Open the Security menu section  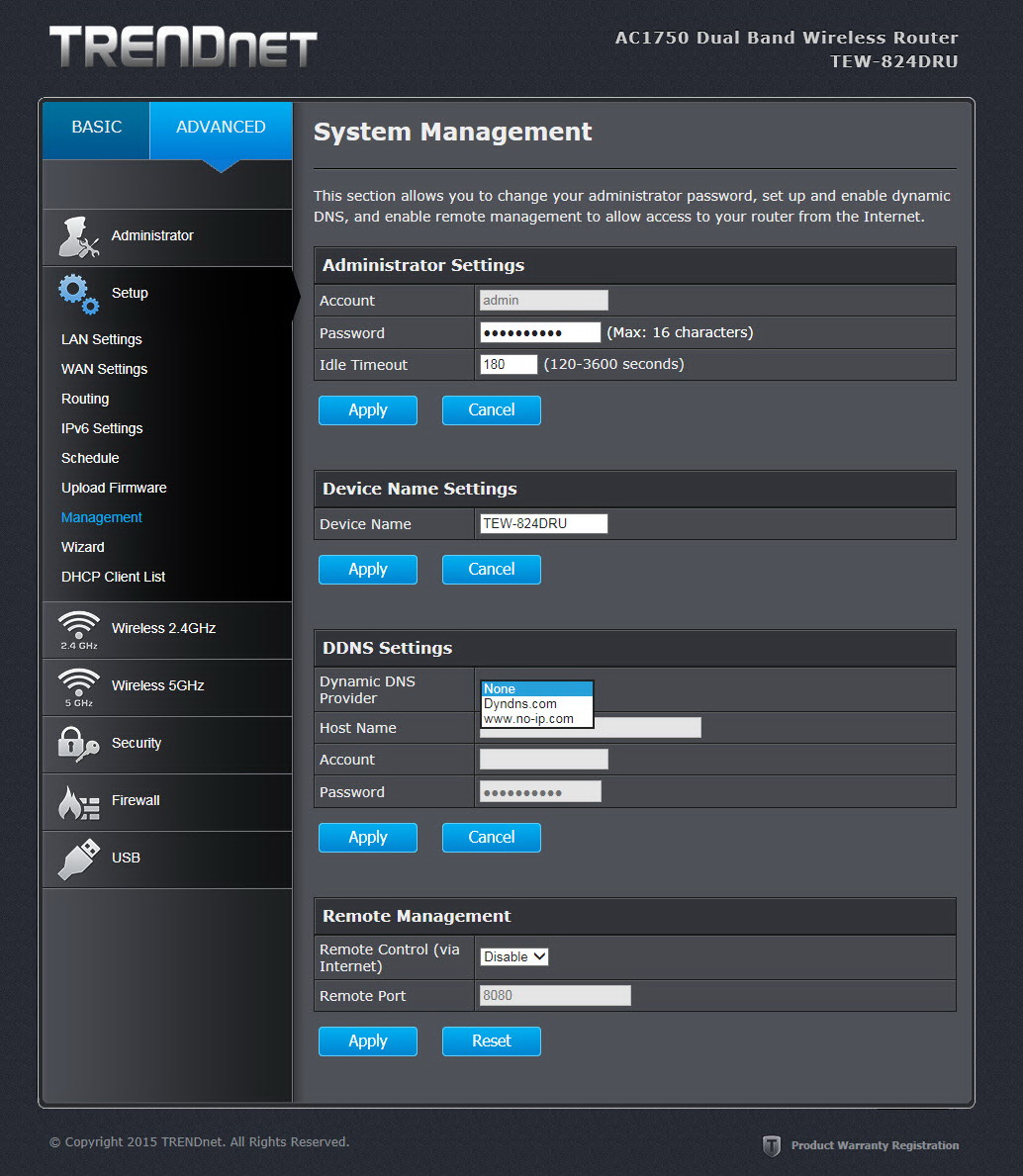pos(167,745)
